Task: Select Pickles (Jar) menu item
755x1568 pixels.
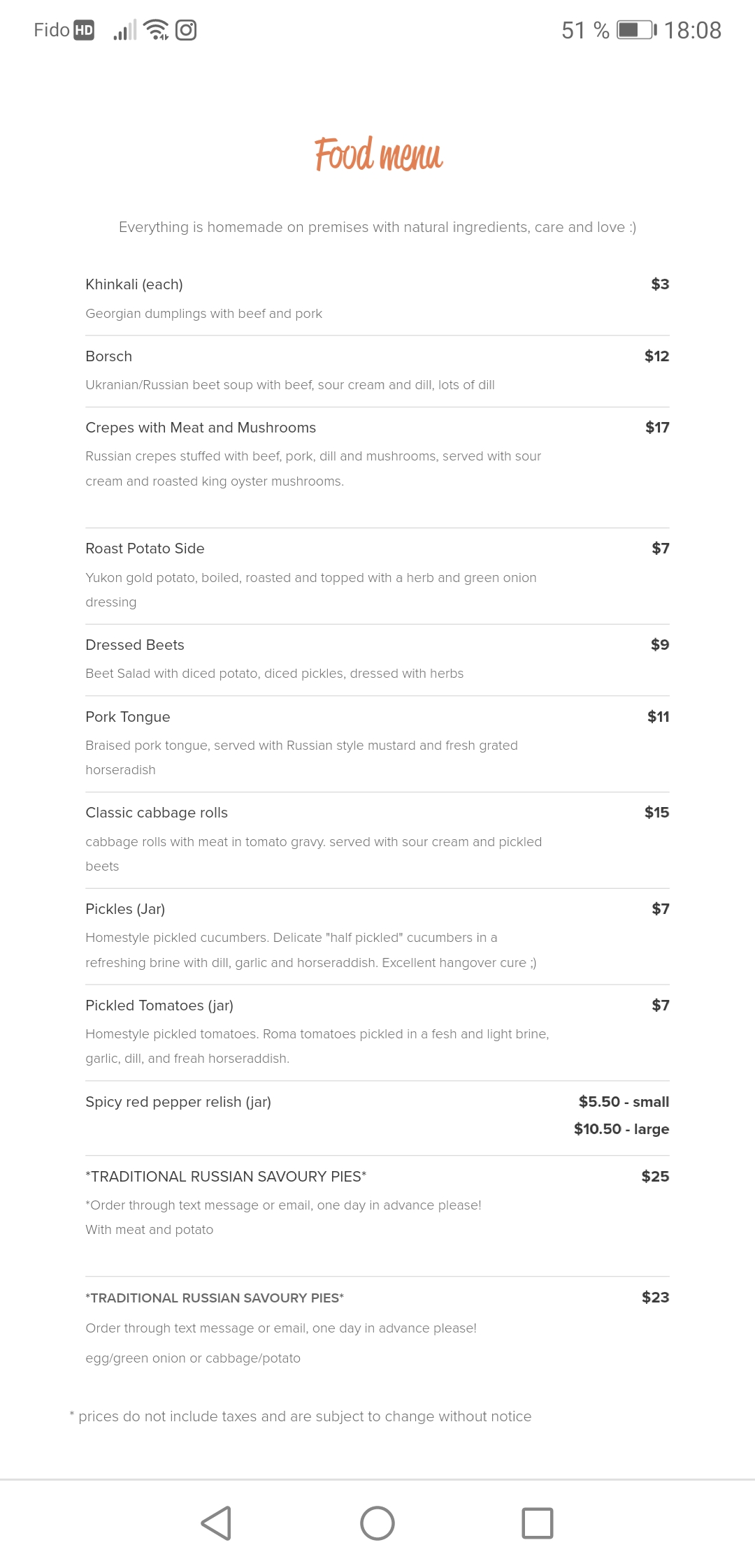Action: coord(125,909)
